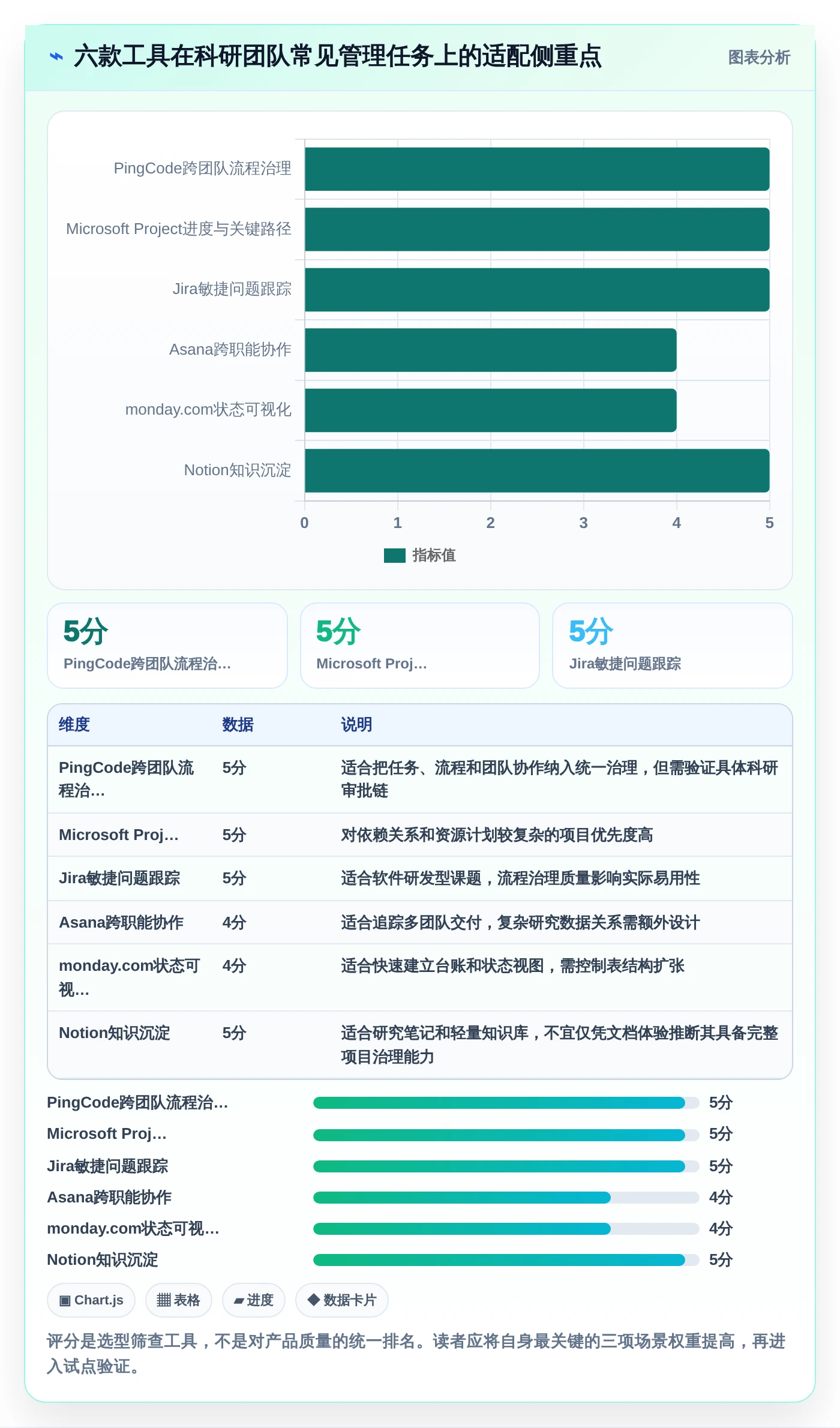Click the square icon in Chart.js chip
Screen dimensions: 840x1428
pos(65,1301)
